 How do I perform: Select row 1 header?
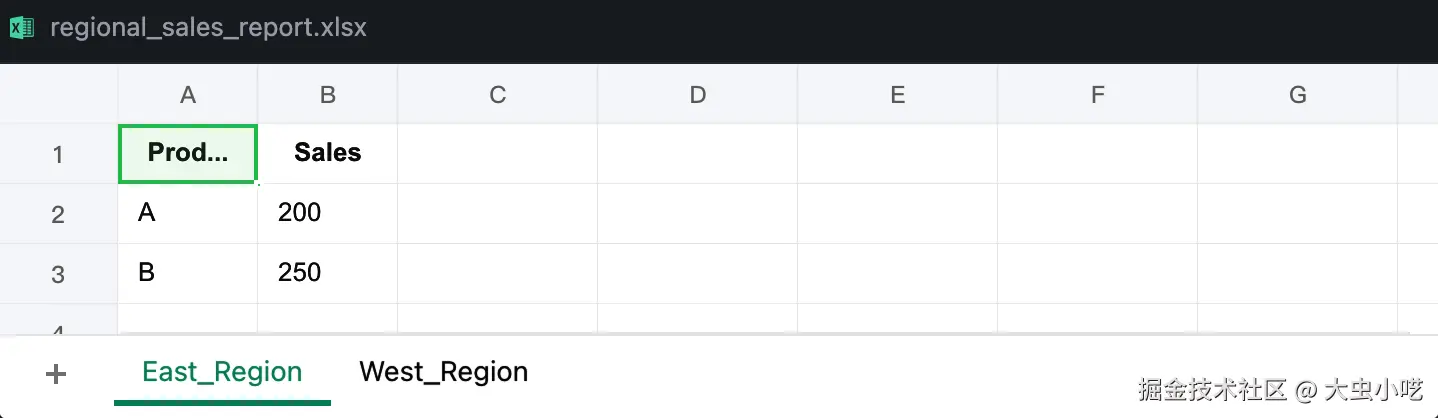(x=58, y=154)
